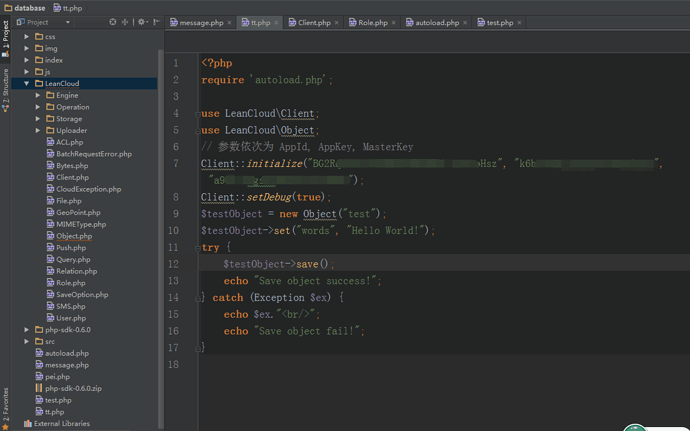The width and height of the screenshot is (690, 431).
Task: Open the Structure tool window
Action: coord(5,89)
